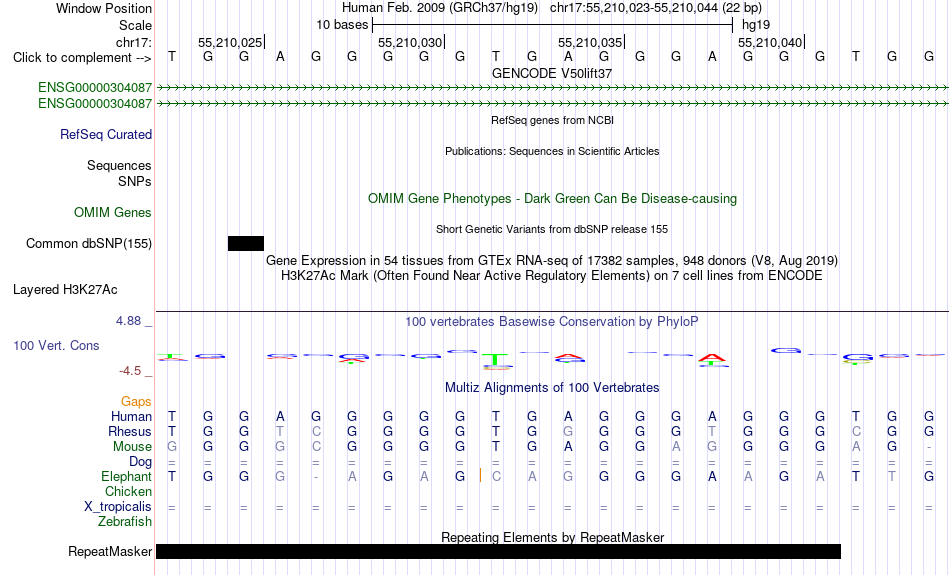Click the Mouse alignment row label

(x=132, y=447)
